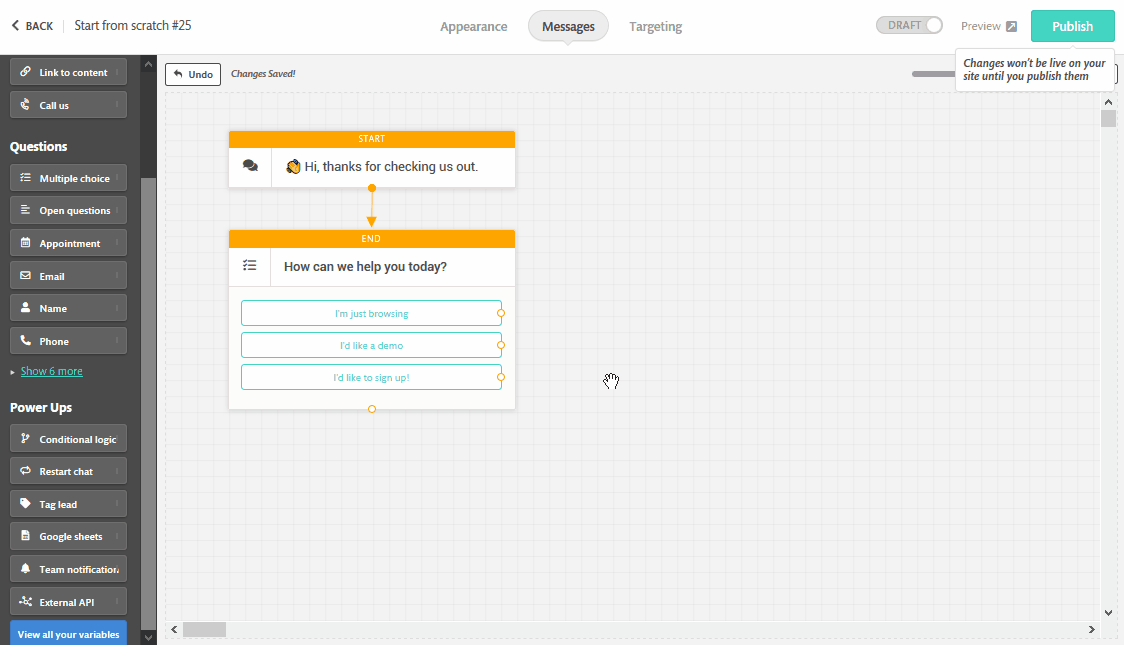Viewport: 1124px width, 645px height.
Task: Click connector dot on I'm just browsing
Action: (501, 313)
